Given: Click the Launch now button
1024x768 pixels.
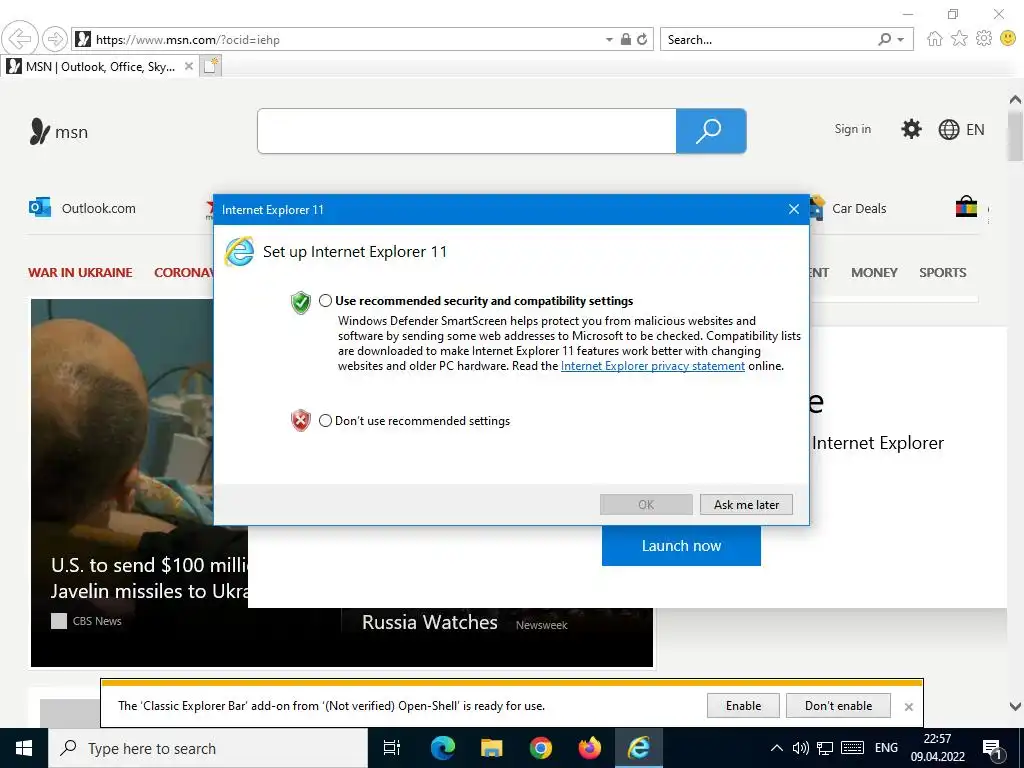Looking at the screenshot, I should (x=681, y=545).
